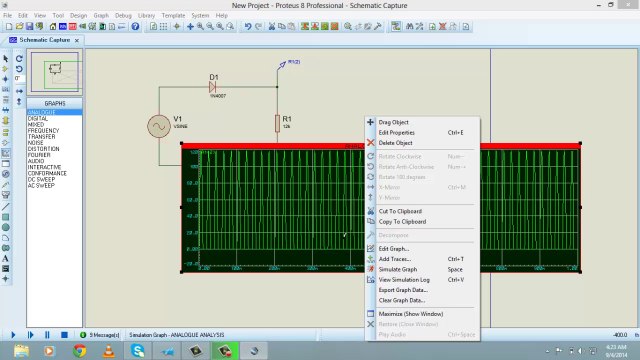The image size is (640, 360).
Task: Click the Step simulation button
Action: coord(30,335)
